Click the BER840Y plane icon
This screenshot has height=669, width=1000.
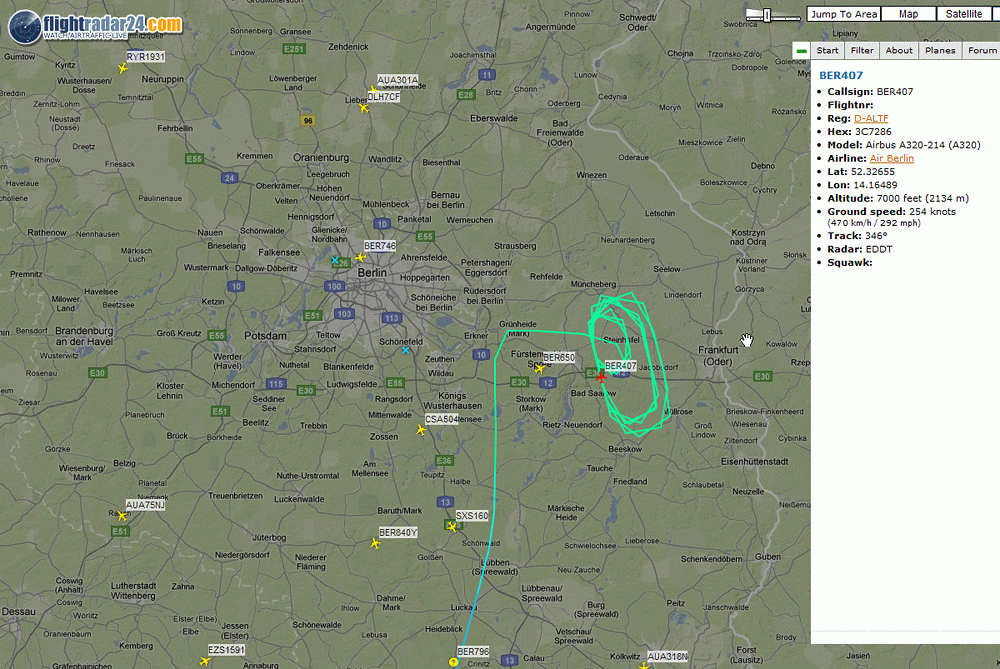pyautogui.click(x=375, y=543)
